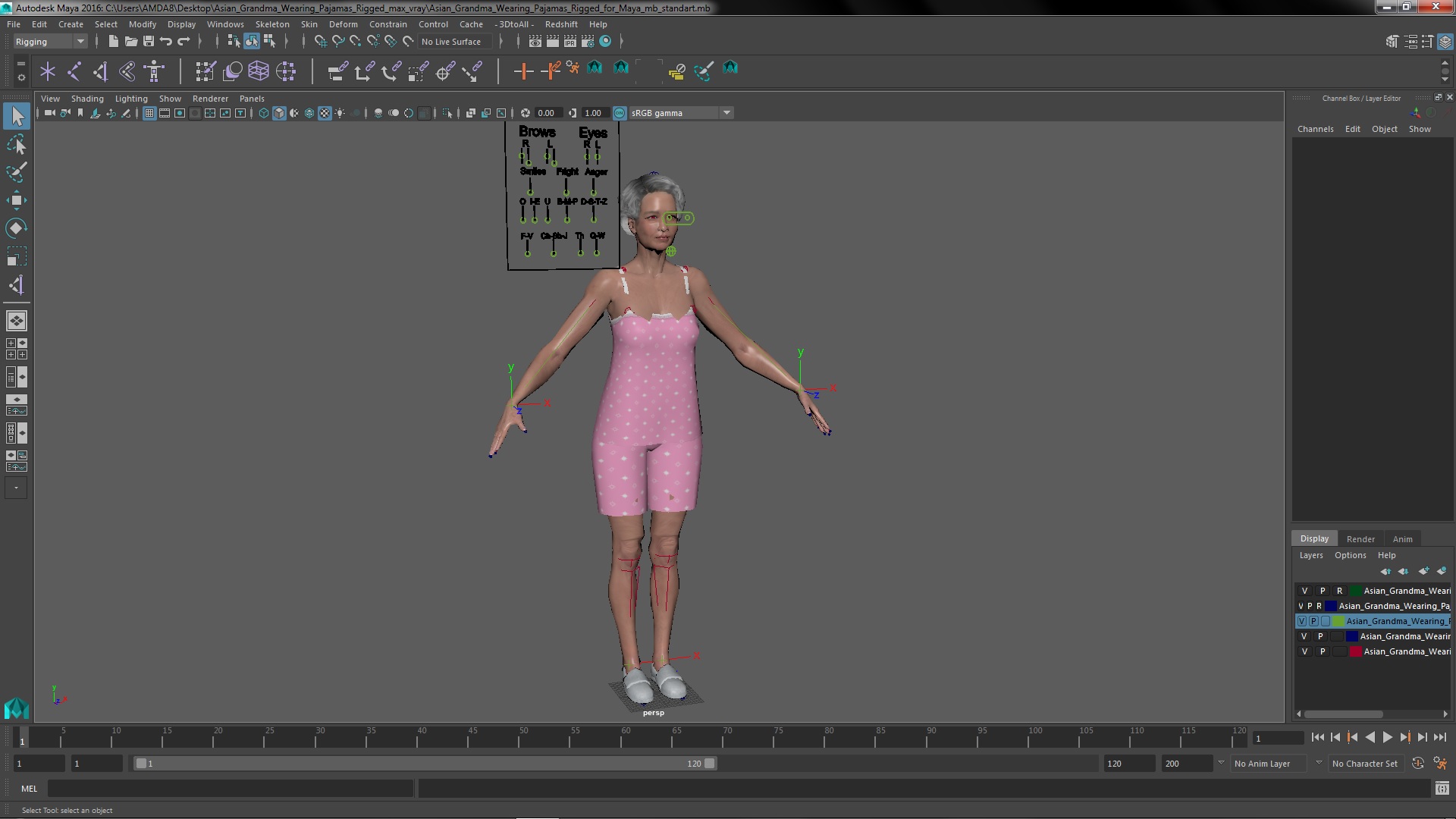Click the Set Key plus shelf icon
The width and height of the screenshot is (1456, 819).
point(522,71)
